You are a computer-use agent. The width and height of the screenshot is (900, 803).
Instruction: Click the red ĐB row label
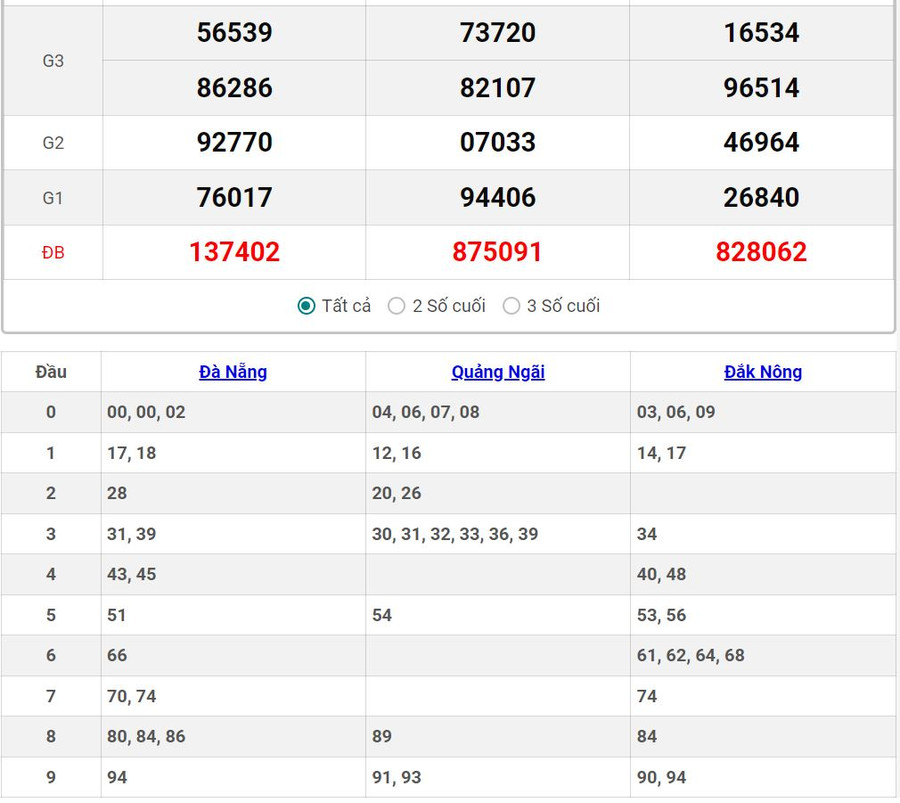53,253
